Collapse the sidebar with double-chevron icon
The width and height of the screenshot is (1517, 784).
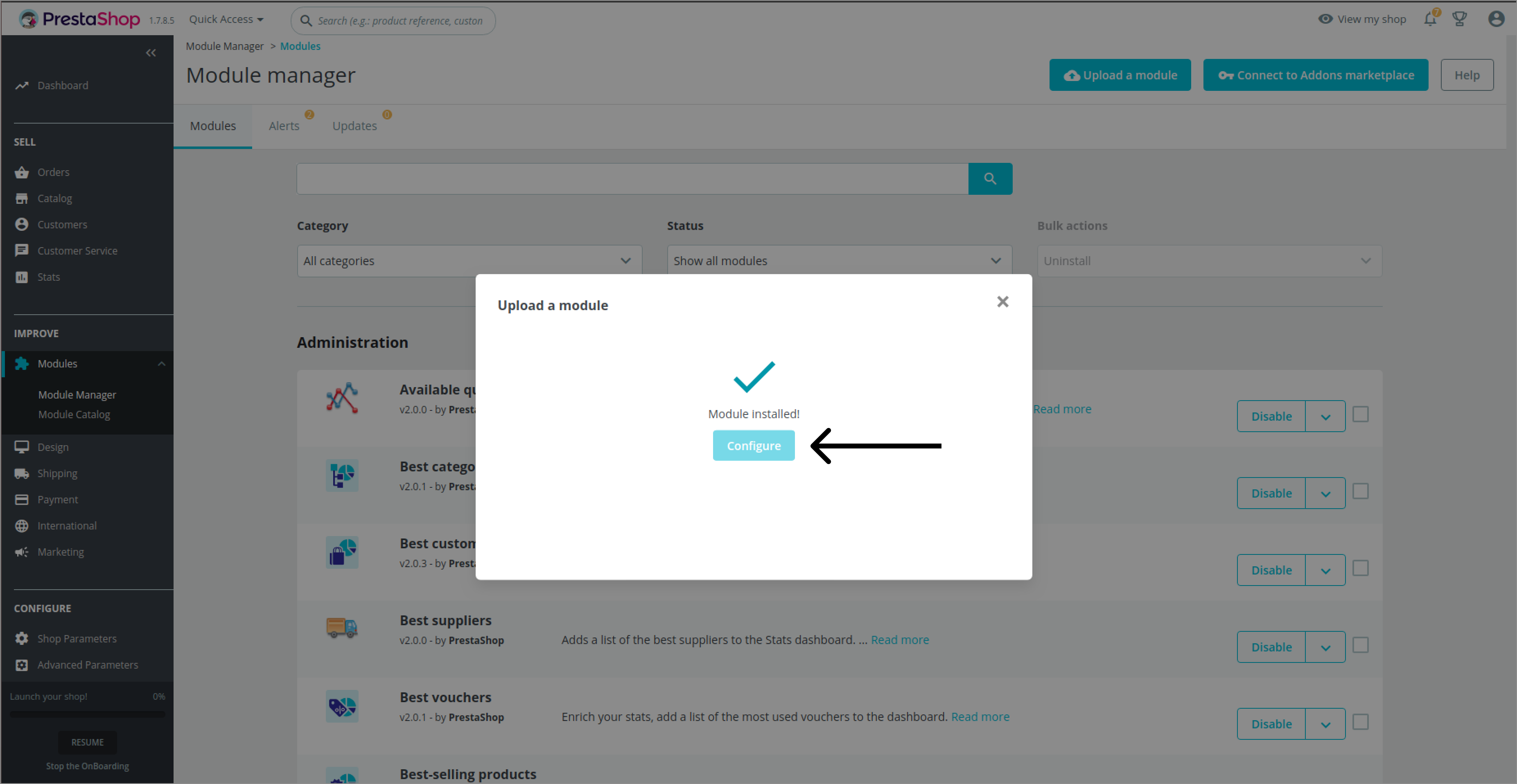[x=151, y=53]
